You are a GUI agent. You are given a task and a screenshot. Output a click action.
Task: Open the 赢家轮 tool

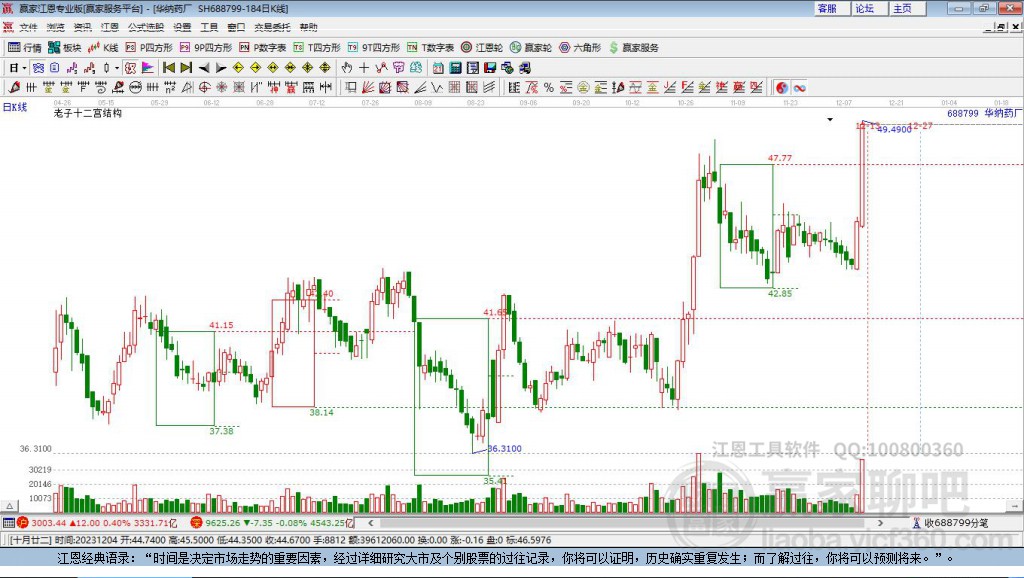pyautogui.click(x=531, y=48)
